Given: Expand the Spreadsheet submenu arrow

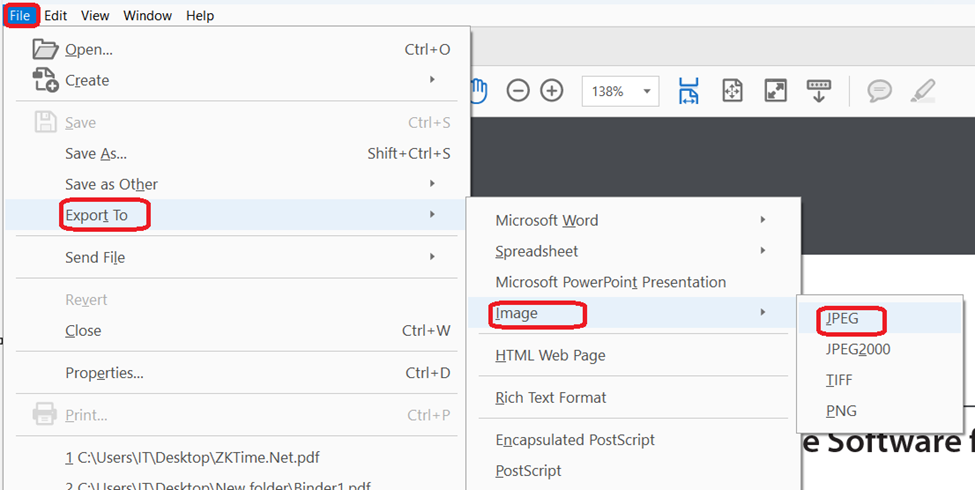Looking at the screenshot, I should (763, 251).
